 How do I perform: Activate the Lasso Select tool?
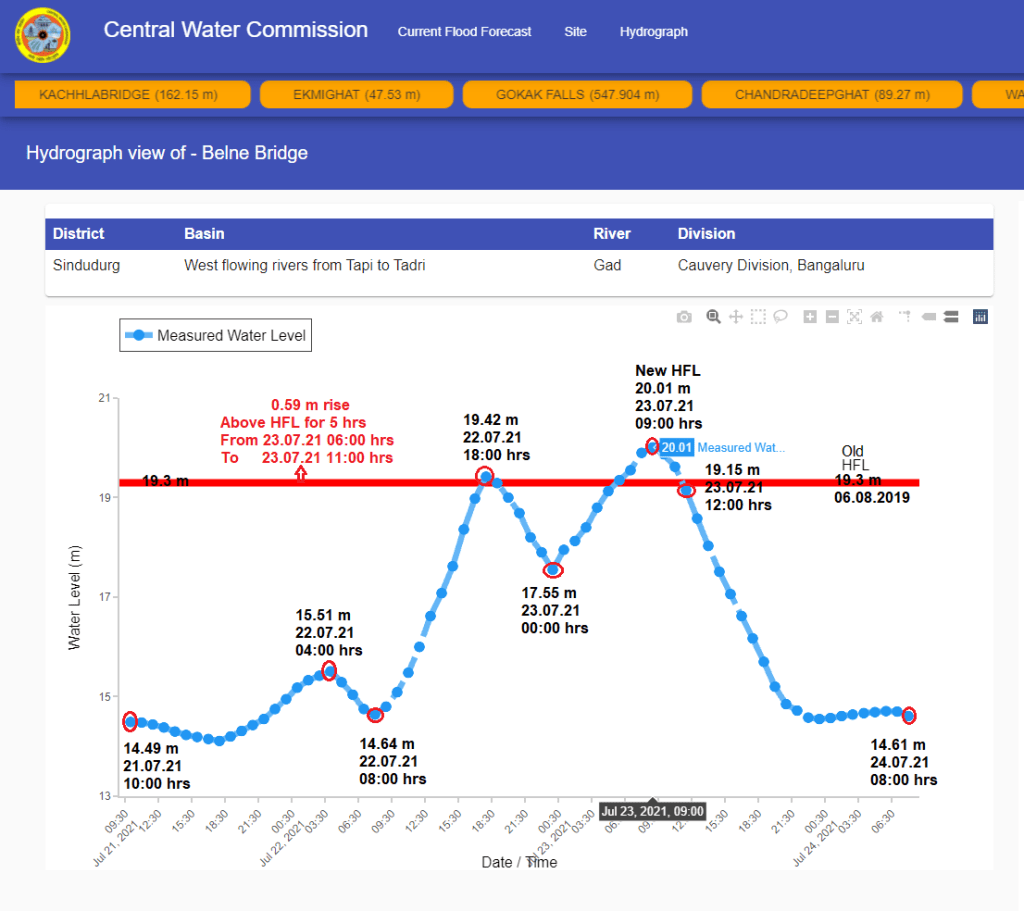[780, 317]
